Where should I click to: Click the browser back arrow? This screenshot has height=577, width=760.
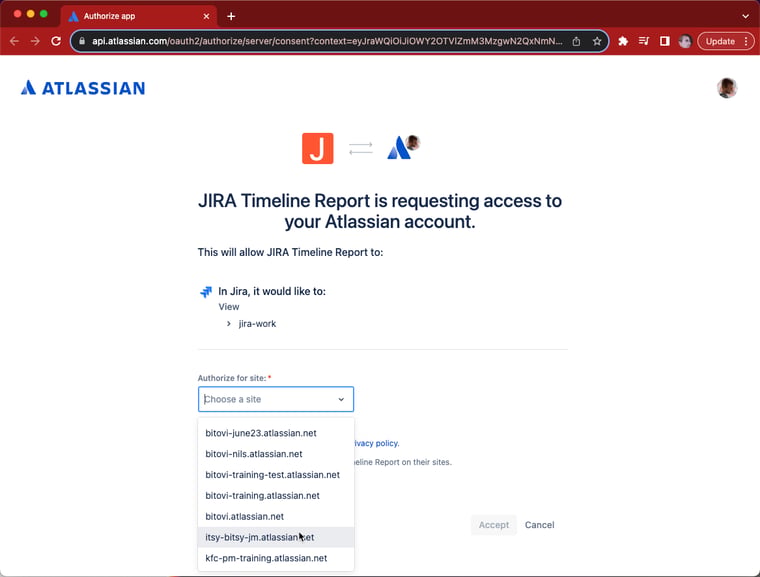14,41
